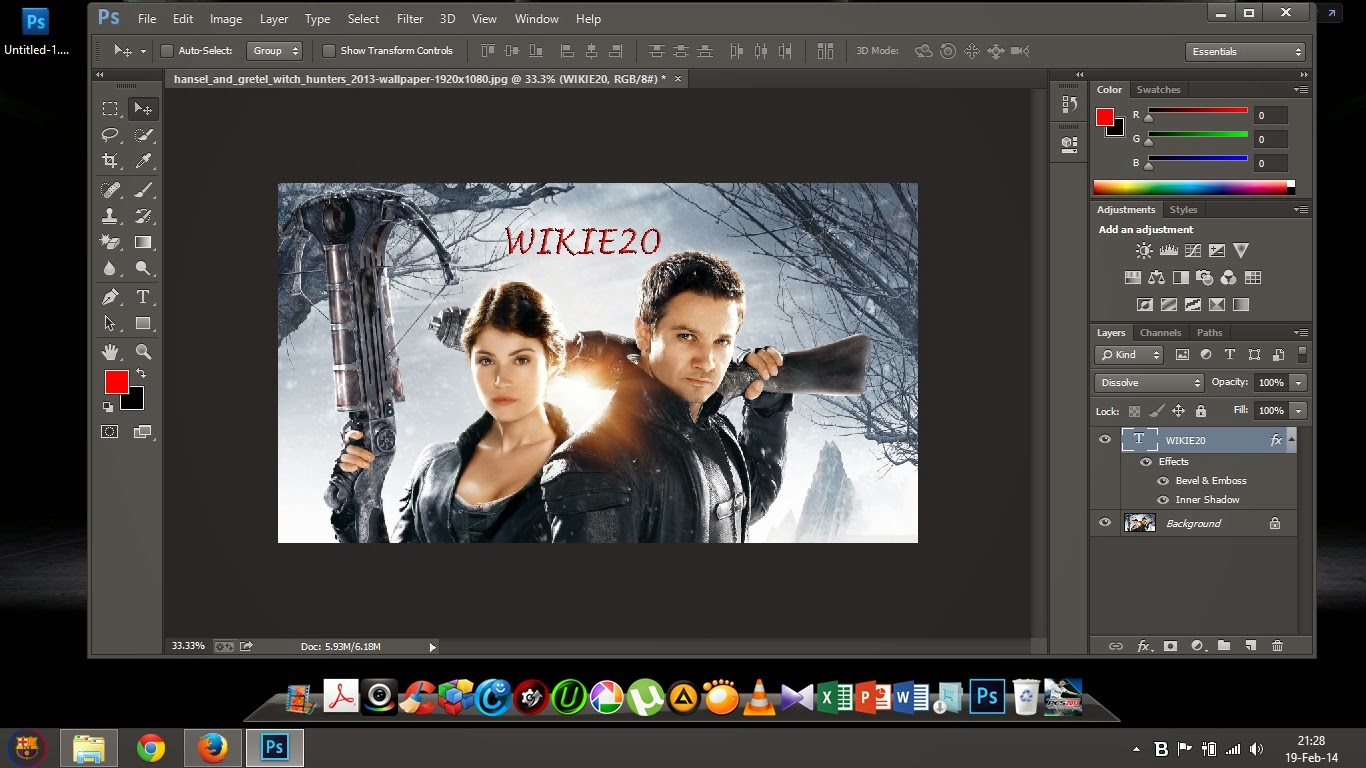Toggle layer filtering switch on/off

click(1302, 354)
